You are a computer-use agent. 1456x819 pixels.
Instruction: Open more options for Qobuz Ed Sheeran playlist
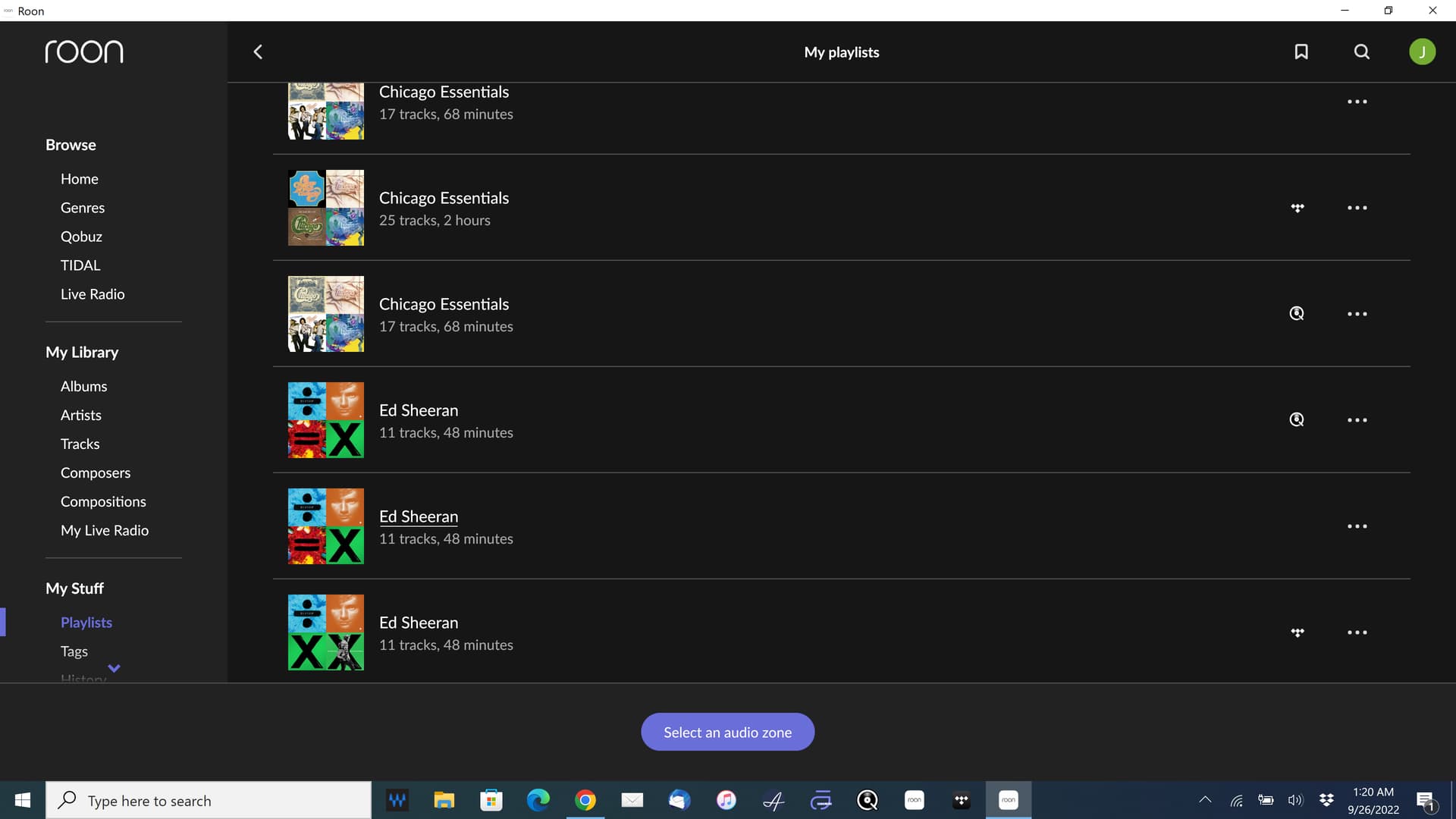(1357, 420)
